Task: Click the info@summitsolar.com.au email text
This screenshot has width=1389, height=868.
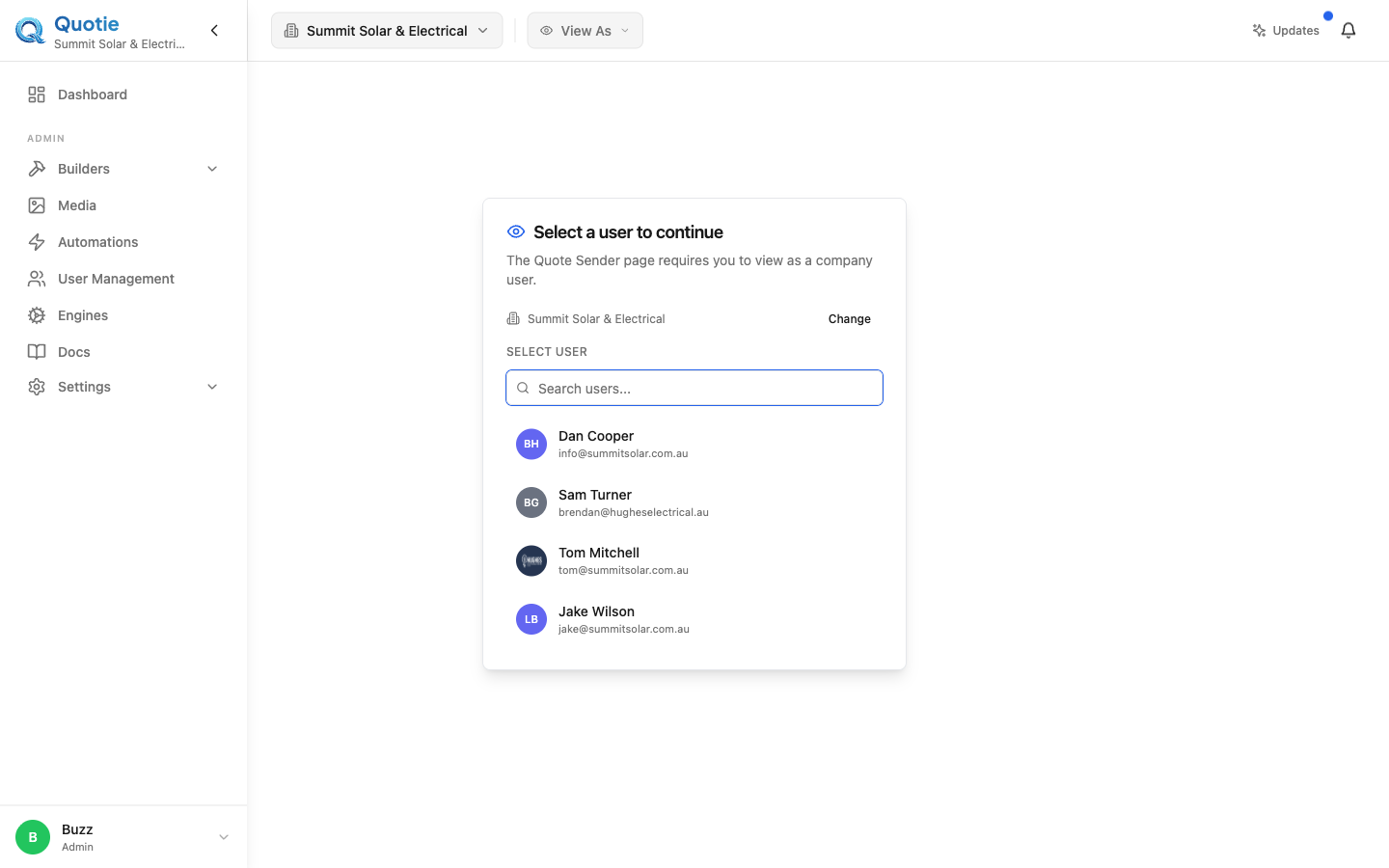Action: [623, 453]
